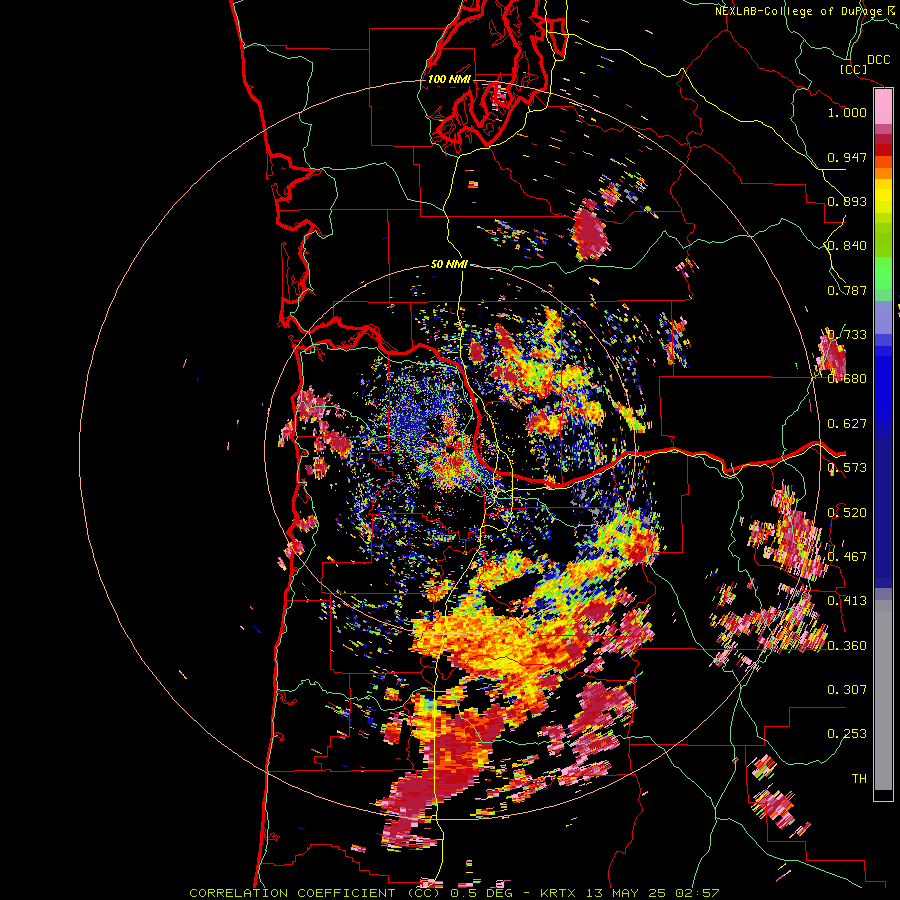The height and width of the screenshot is (900, 900).
Task: Select the [CC] legend title
Action: [x=854, y=69]
